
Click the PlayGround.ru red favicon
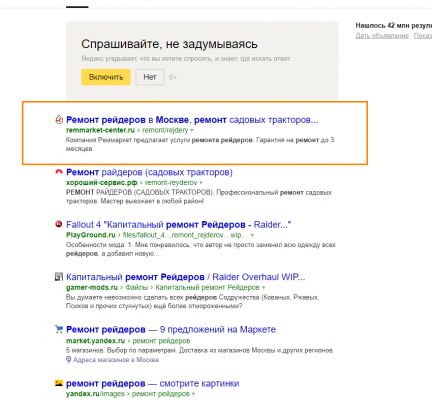click(59, 224)
